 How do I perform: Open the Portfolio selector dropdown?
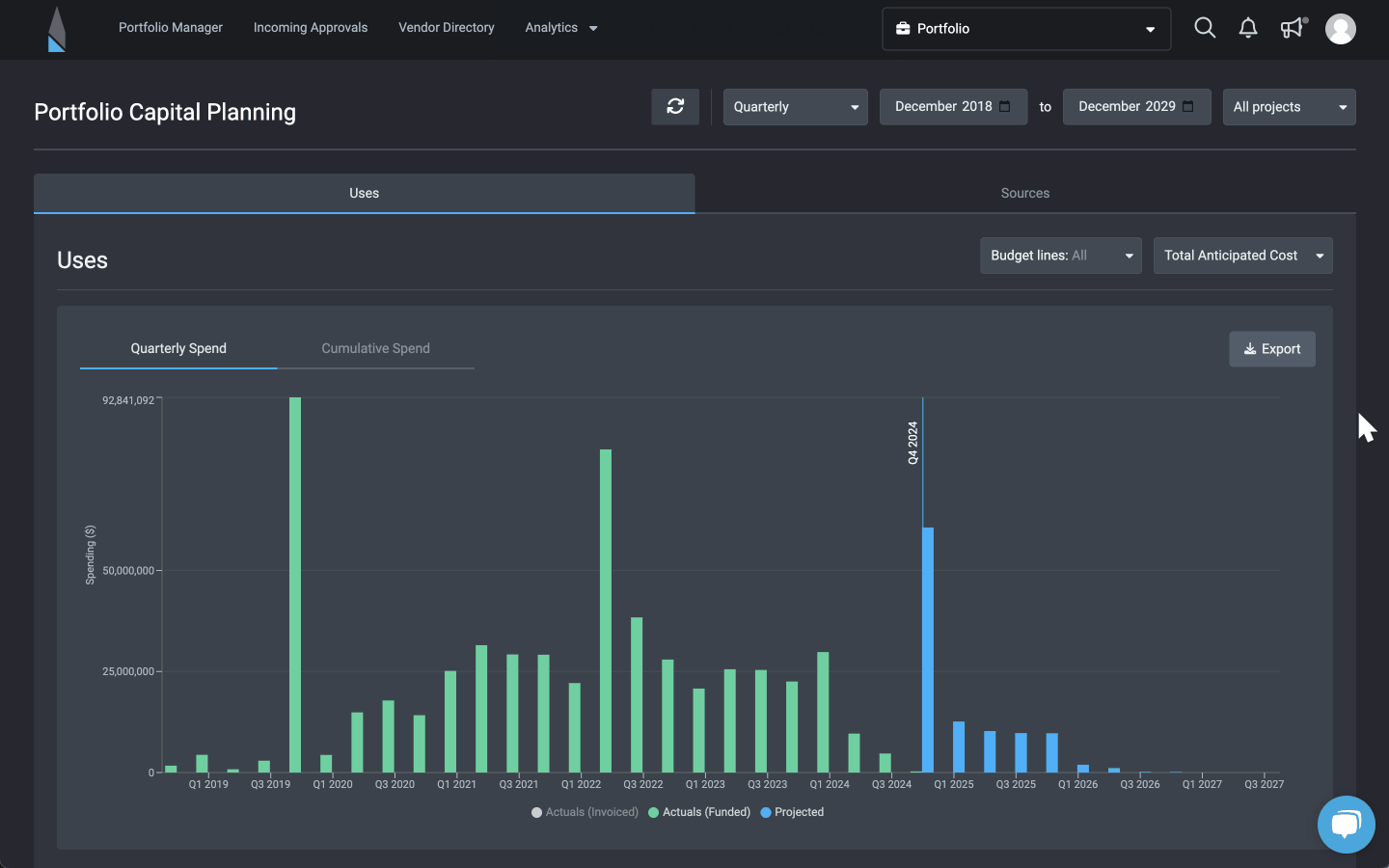pyautogui.click(x=1026, y=29)
